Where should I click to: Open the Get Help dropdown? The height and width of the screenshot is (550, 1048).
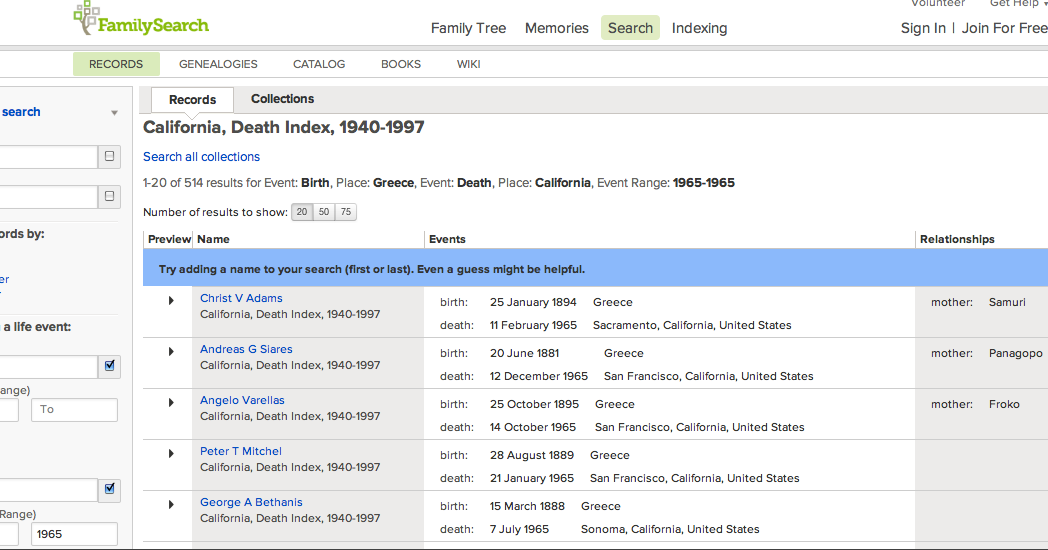click(x=1017, y=3)
